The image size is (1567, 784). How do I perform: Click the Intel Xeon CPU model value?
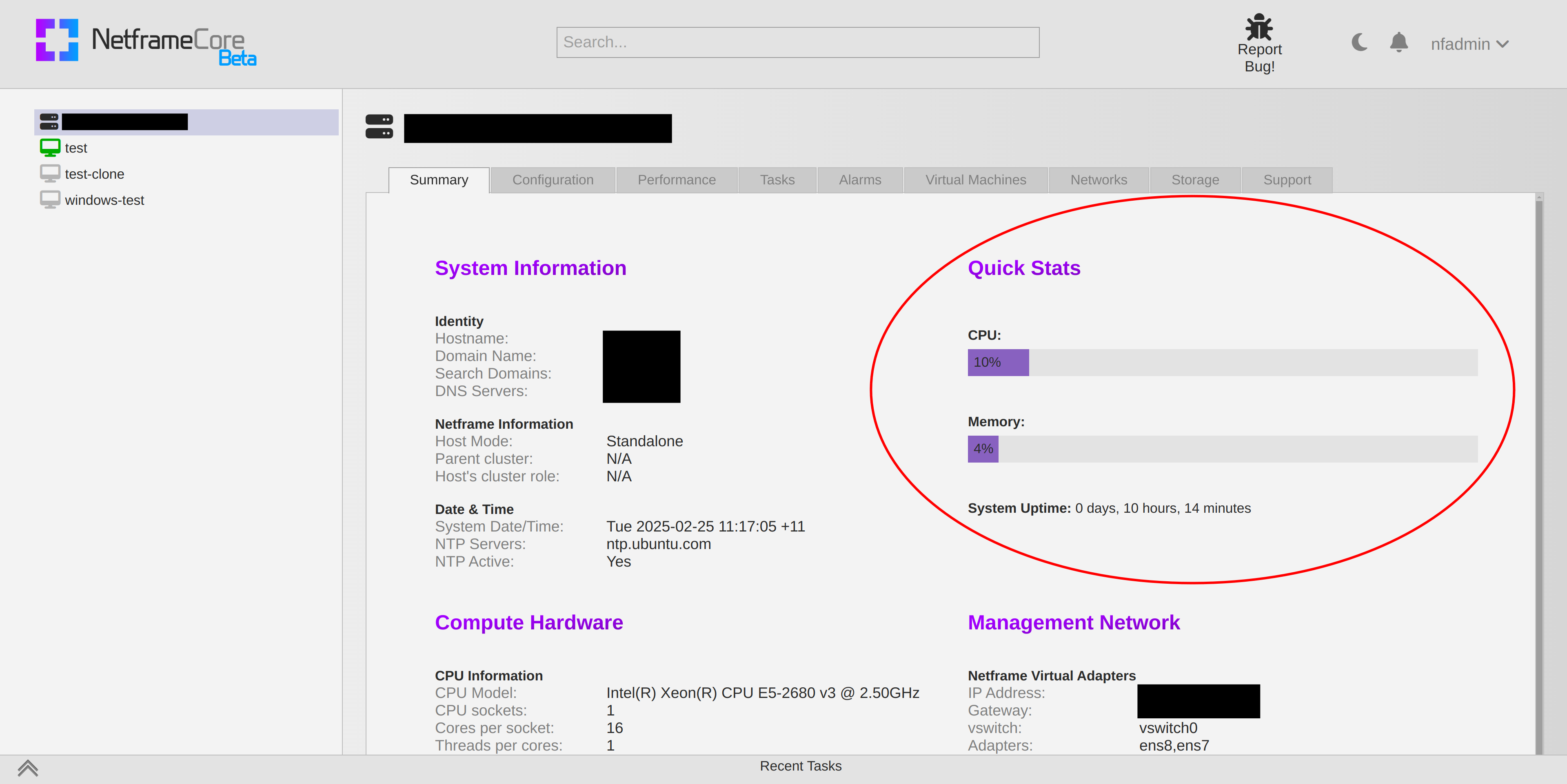point(762,693)
